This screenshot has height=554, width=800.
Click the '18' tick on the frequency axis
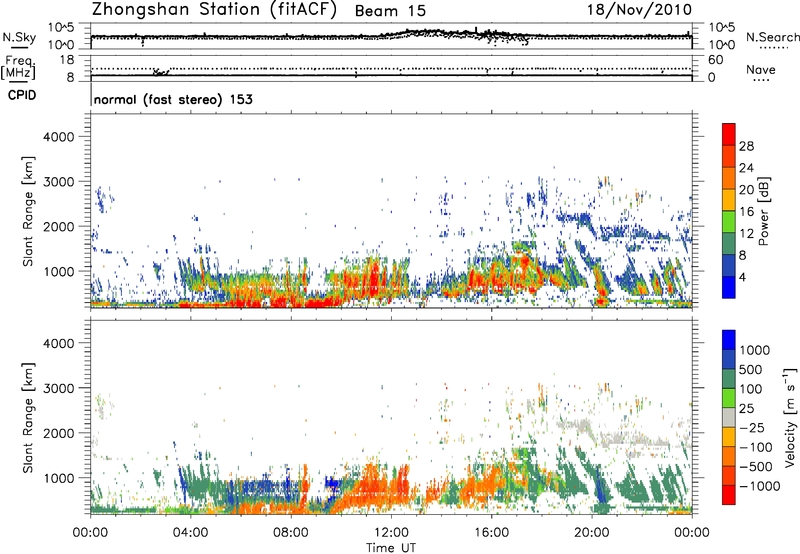click(x=67, y=60)
